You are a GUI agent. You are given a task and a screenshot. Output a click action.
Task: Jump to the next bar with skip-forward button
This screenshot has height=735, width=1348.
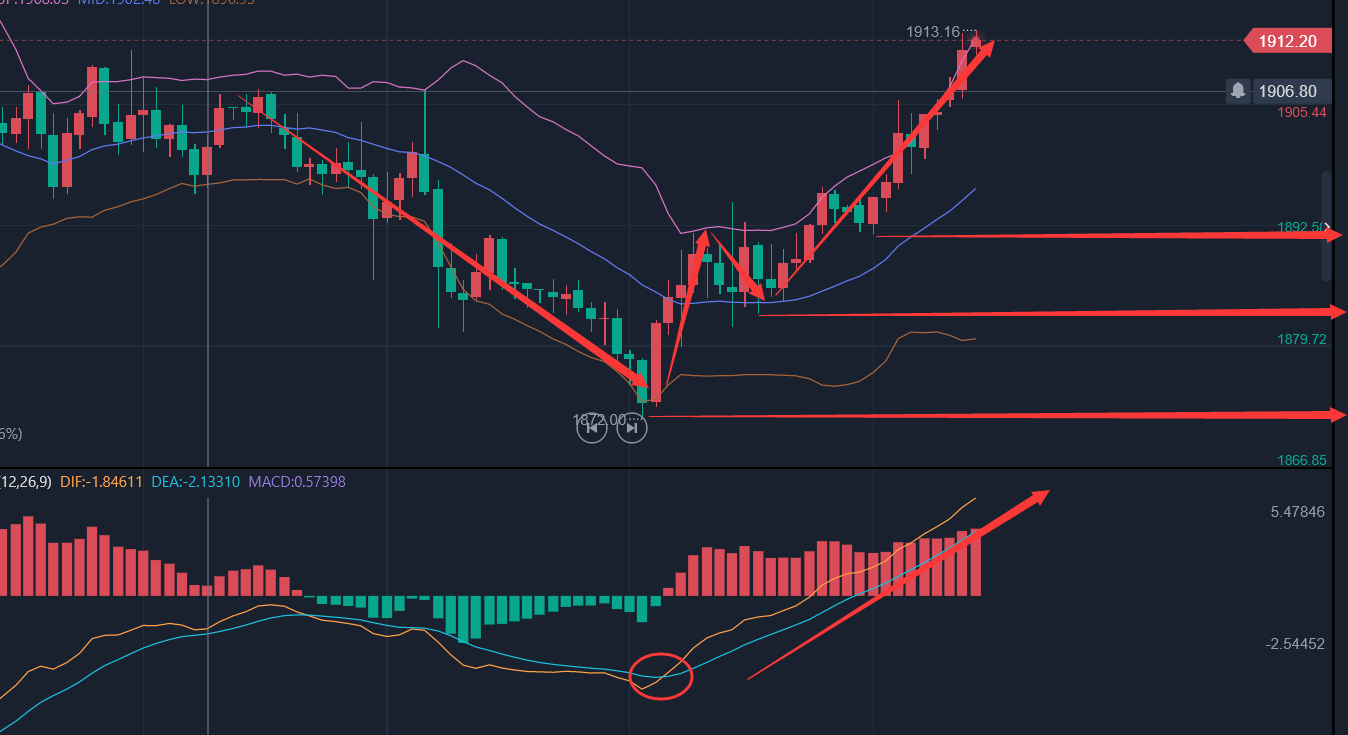point(633,427)
